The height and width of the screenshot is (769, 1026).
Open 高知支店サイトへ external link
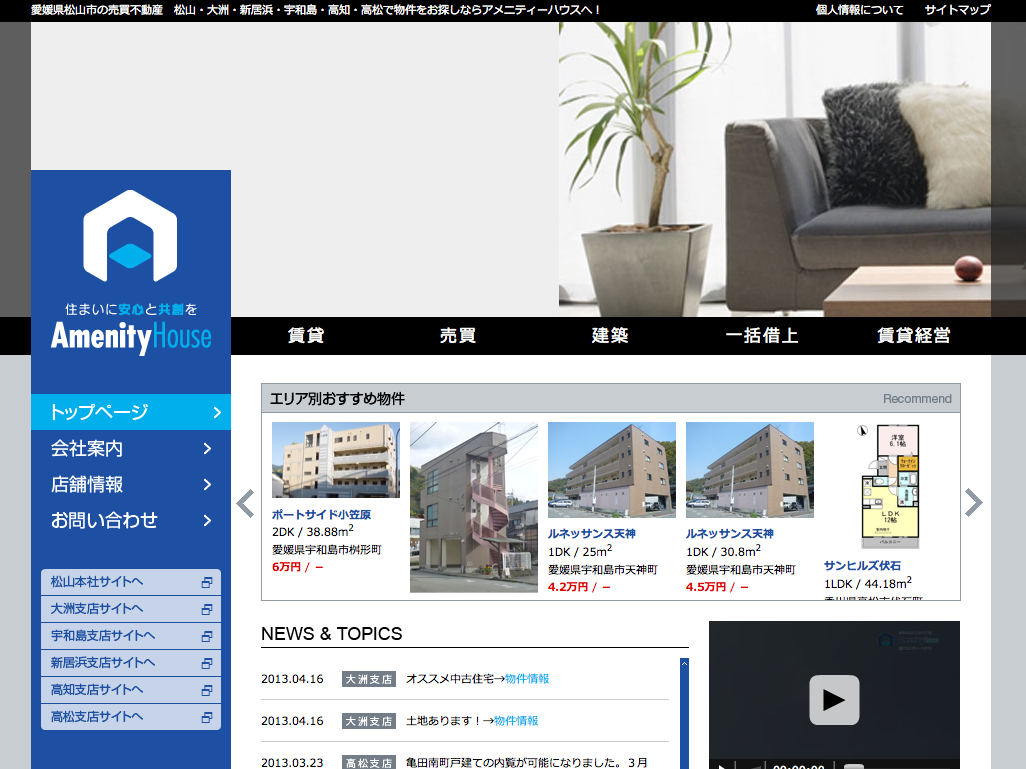coord(130,690)
